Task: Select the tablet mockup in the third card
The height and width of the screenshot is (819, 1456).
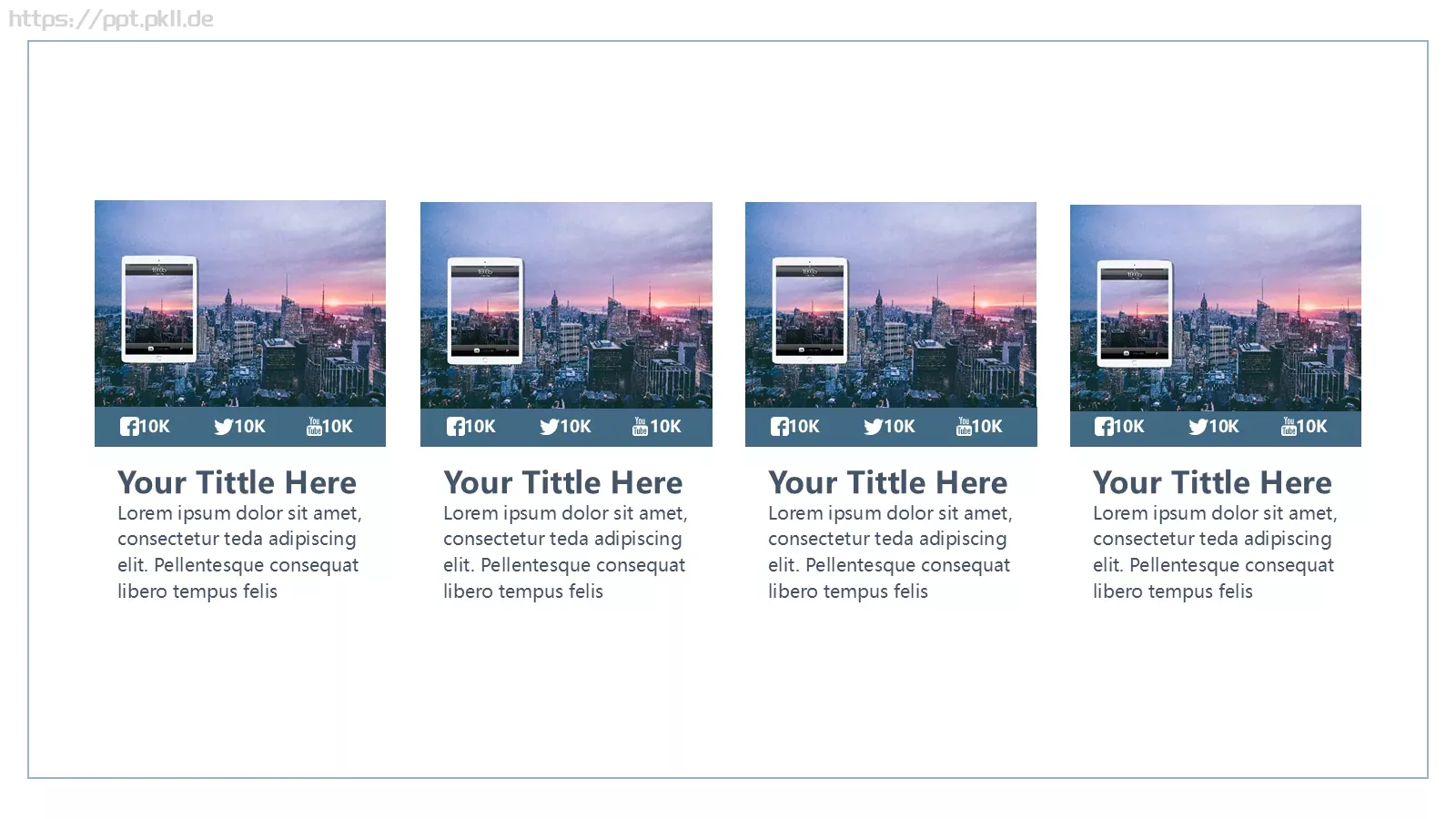Action: pyautogui.click(x=810, y=310)
